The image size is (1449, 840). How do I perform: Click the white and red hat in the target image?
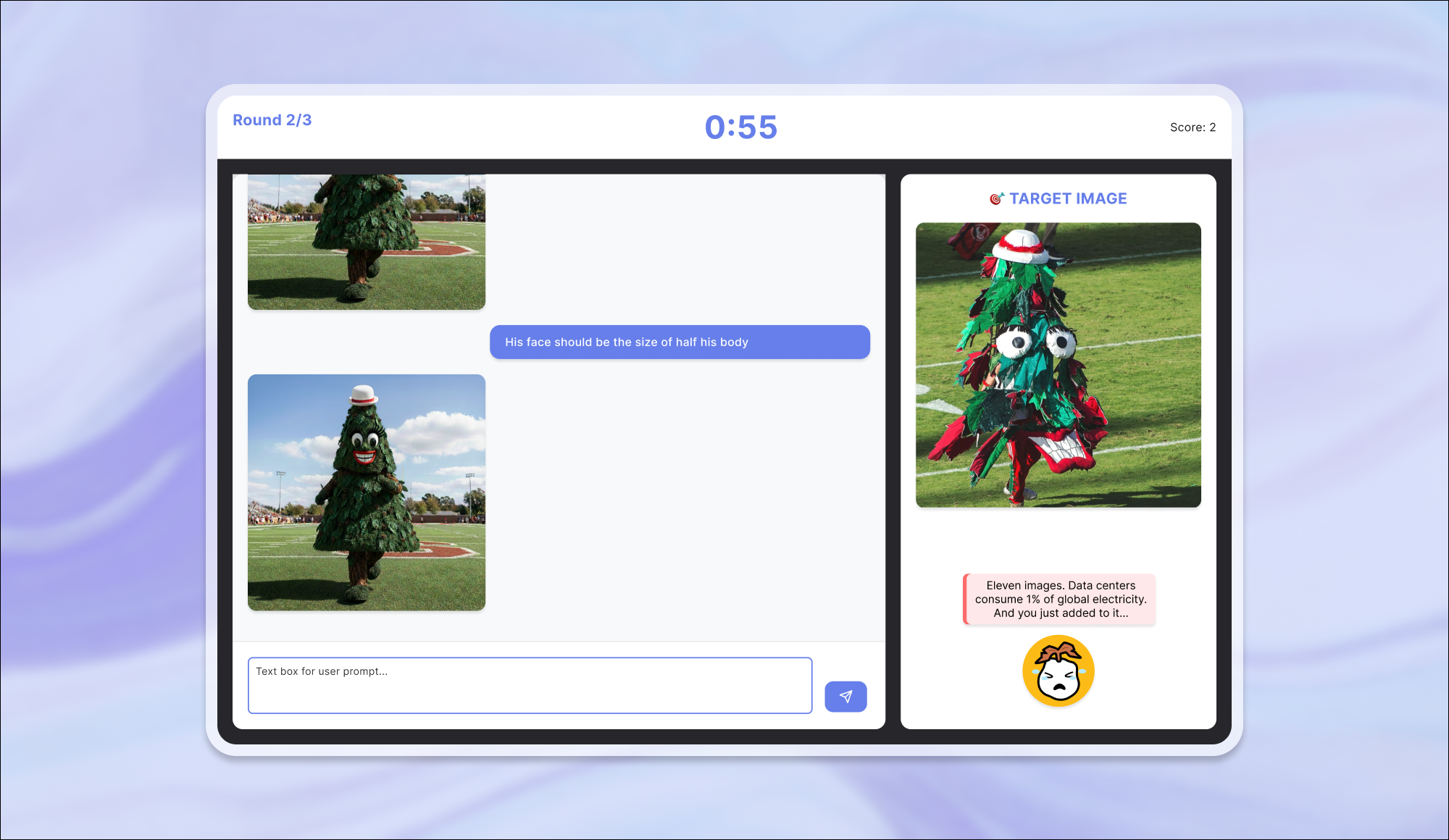(1022, 247)
